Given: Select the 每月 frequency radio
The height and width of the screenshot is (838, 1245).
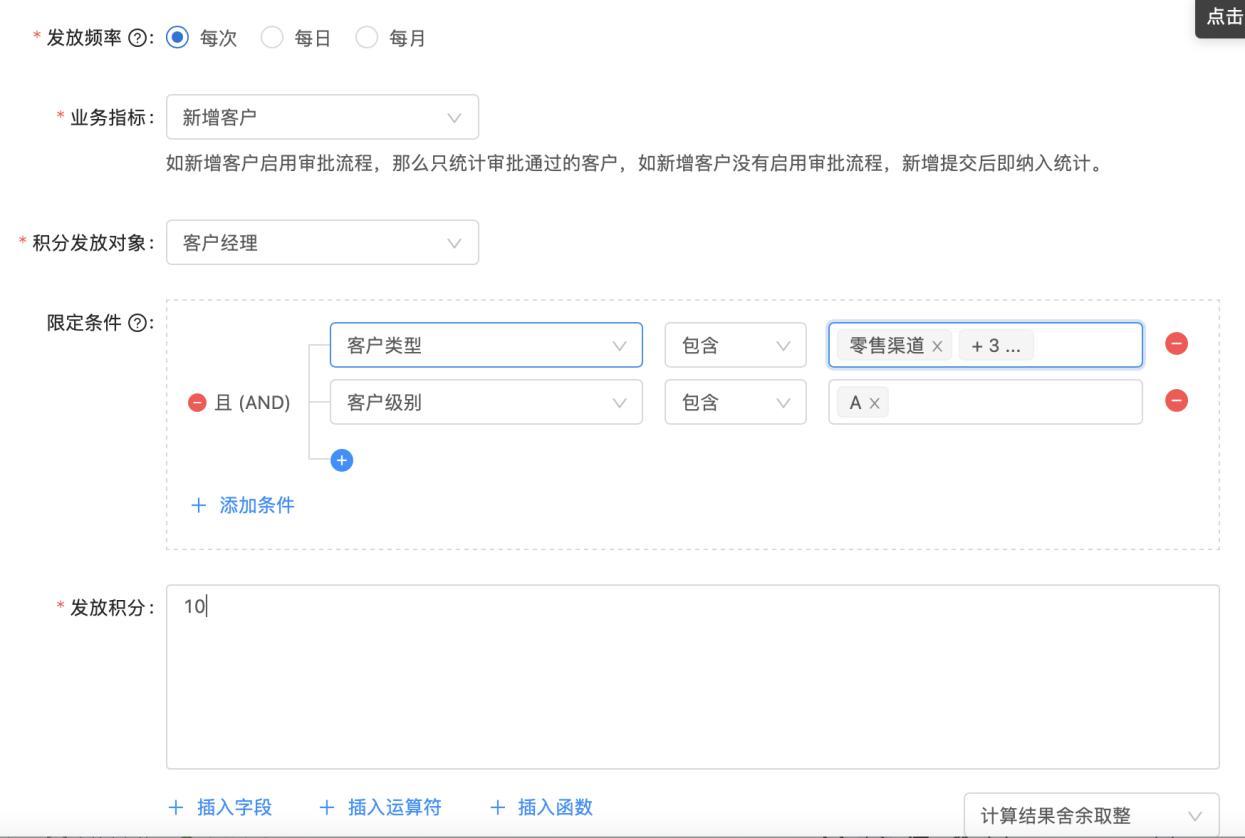Looking at the screenshot, I should (366, 38).
